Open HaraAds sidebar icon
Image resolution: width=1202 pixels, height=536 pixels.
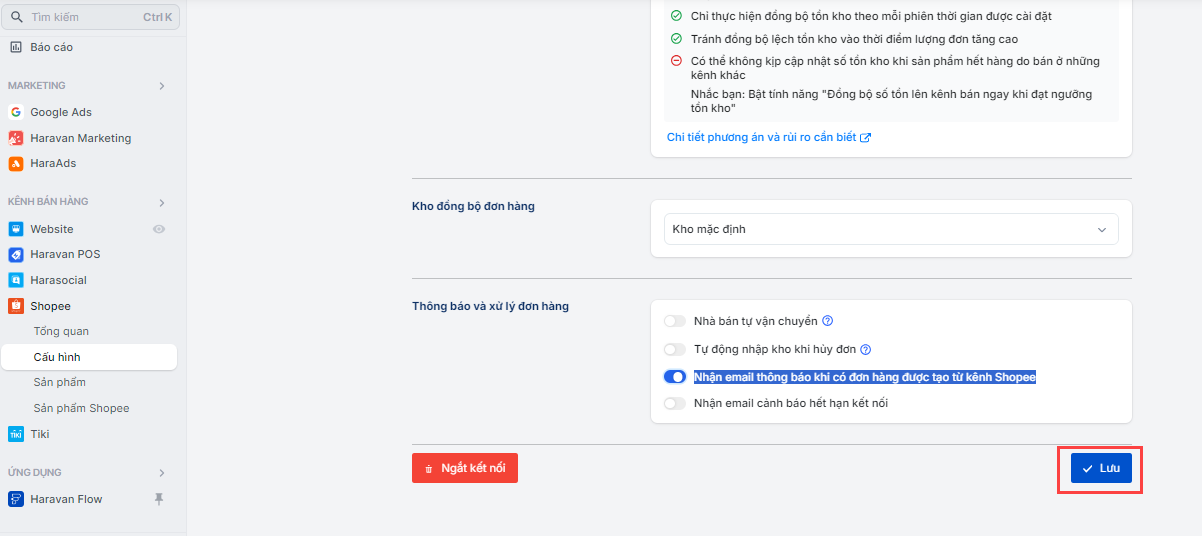pyautogui.click(x=16, y=163)
